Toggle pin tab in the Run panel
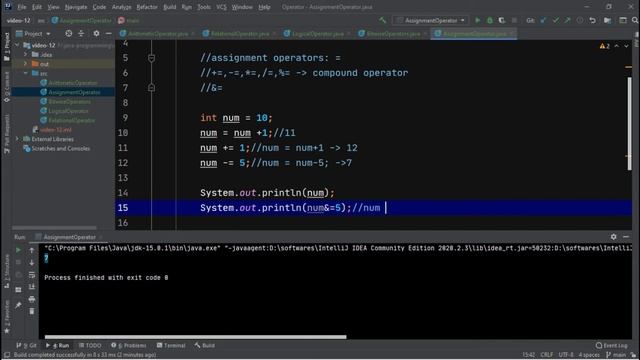 click(x=18, y=305)
